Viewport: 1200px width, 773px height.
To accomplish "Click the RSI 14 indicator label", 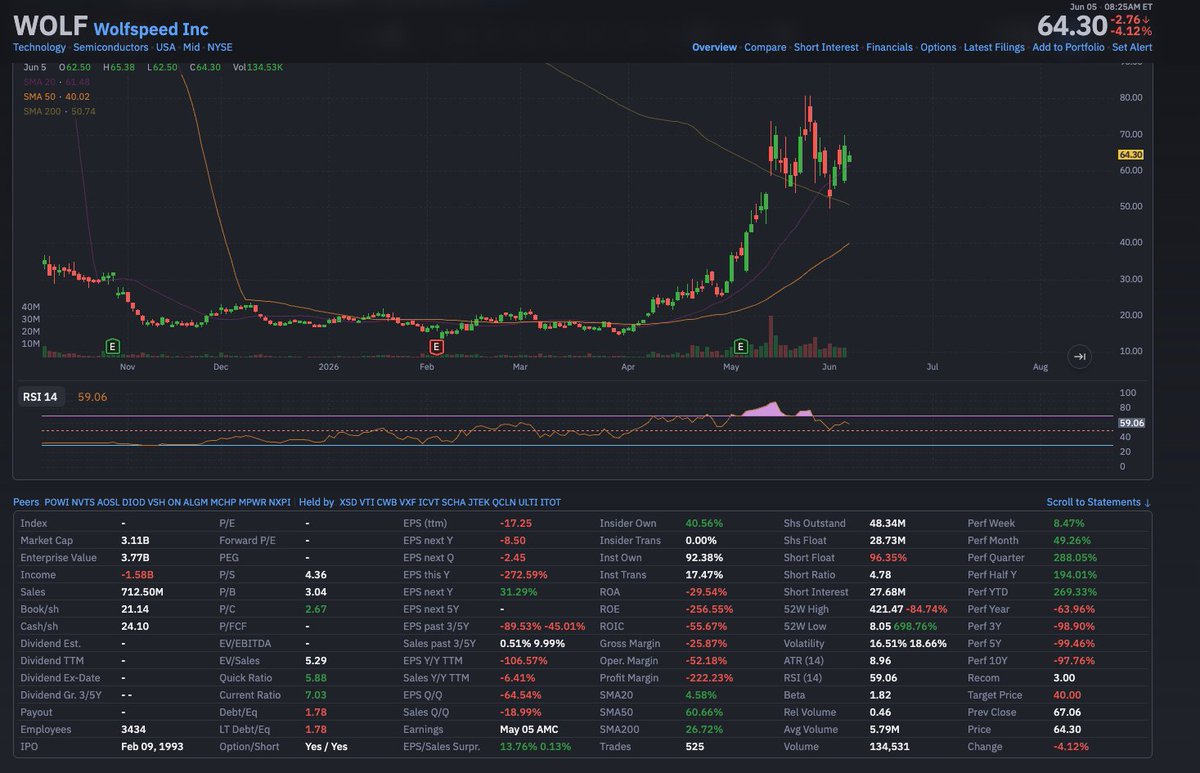I will 41,397.
